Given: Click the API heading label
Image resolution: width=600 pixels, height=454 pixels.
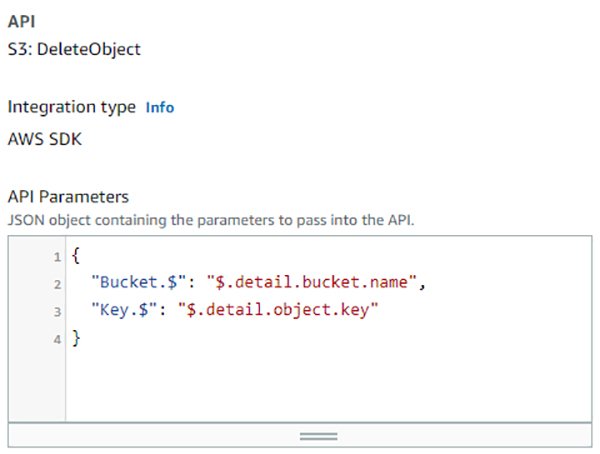Looking at the screenshot, I should click(21, 21).
